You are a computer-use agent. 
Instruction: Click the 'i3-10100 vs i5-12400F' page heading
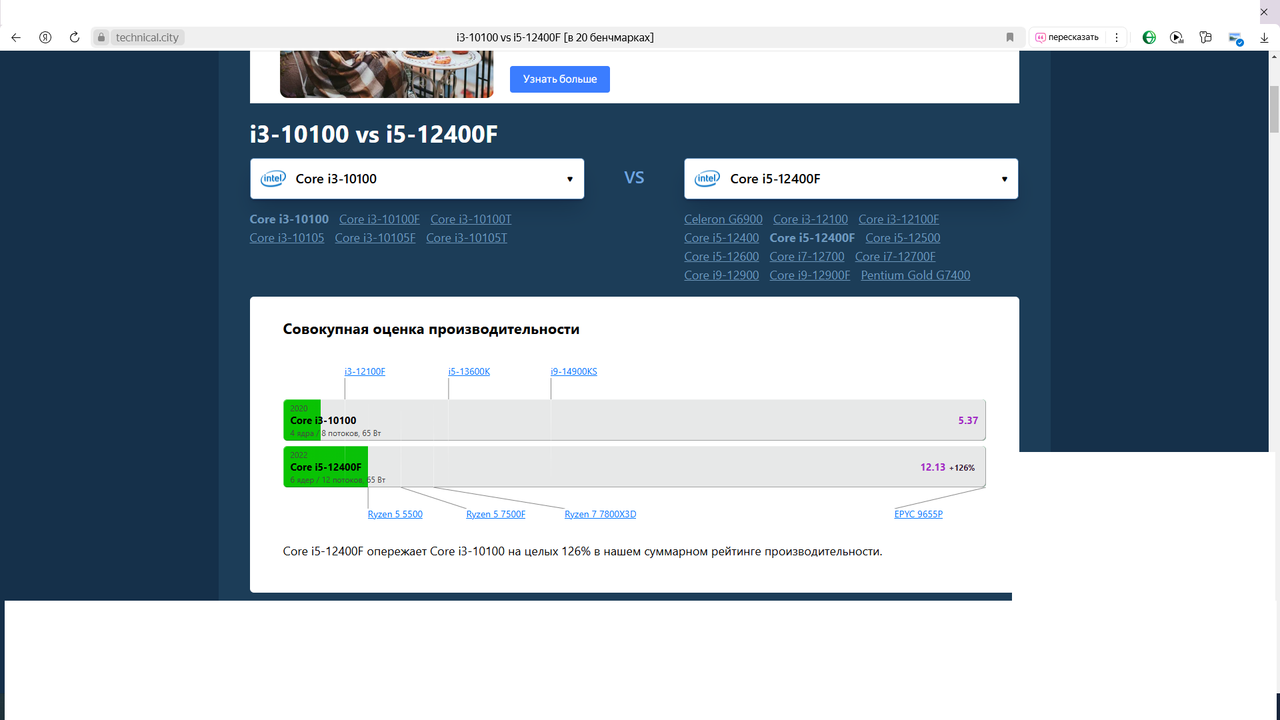click(374, 134)
